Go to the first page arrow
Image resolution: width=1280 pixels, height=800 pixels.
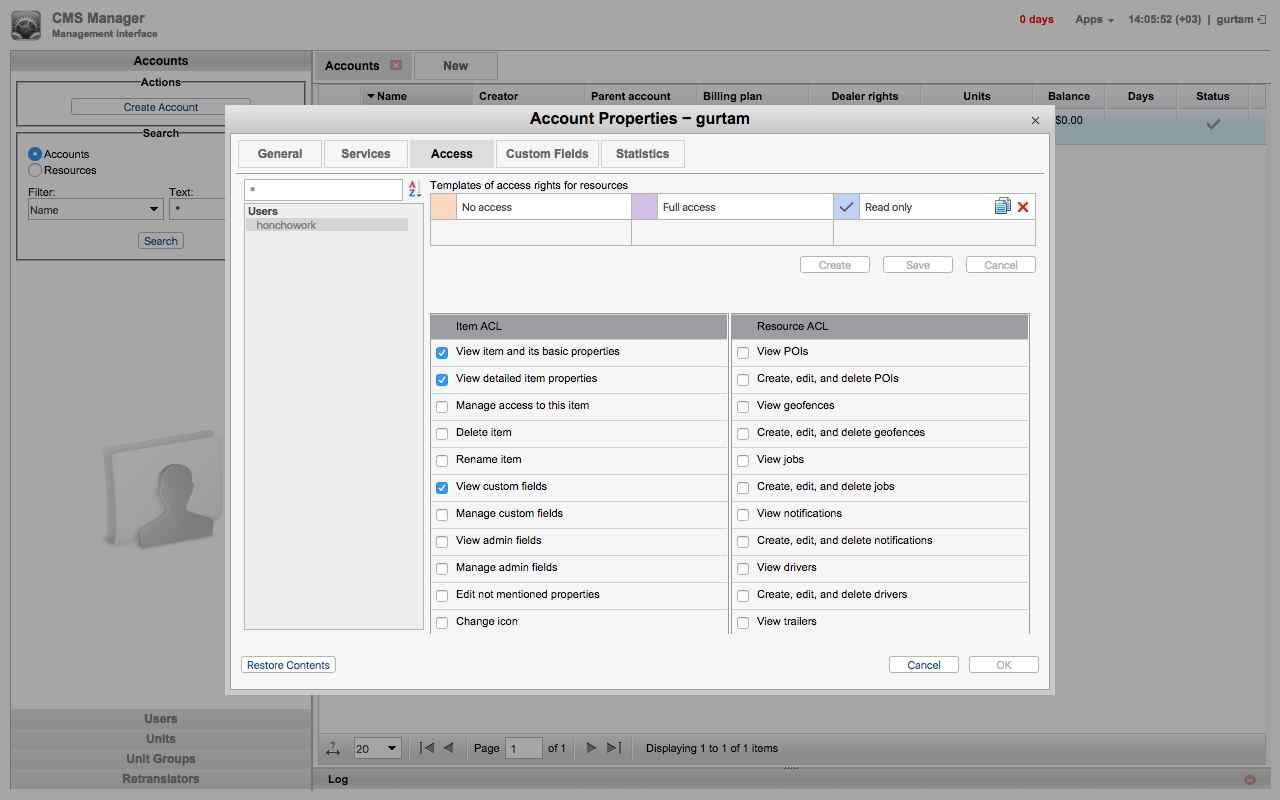tap(427, 748)
